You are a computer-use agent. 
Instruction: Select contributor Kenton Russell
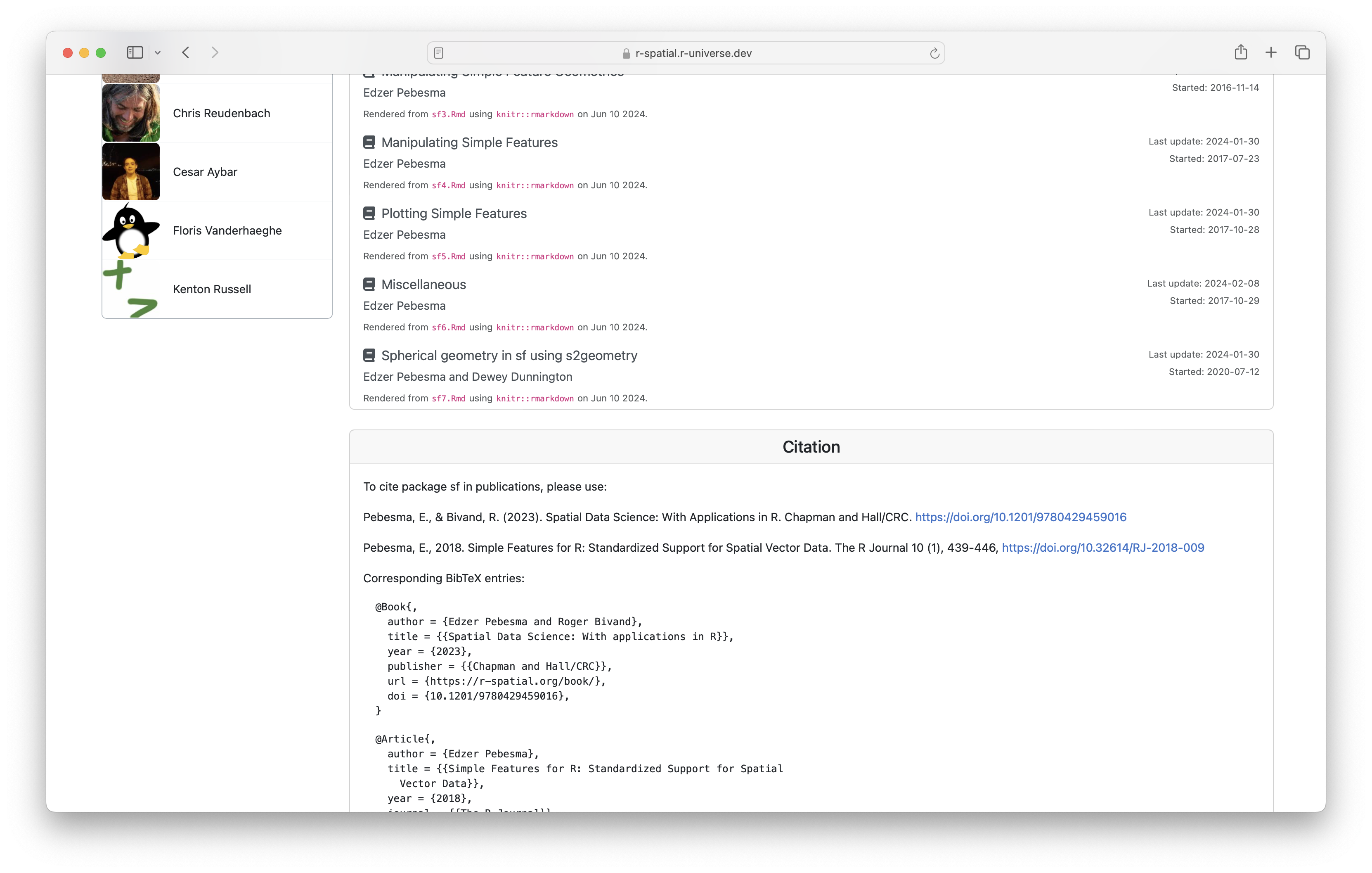[212, 289]
